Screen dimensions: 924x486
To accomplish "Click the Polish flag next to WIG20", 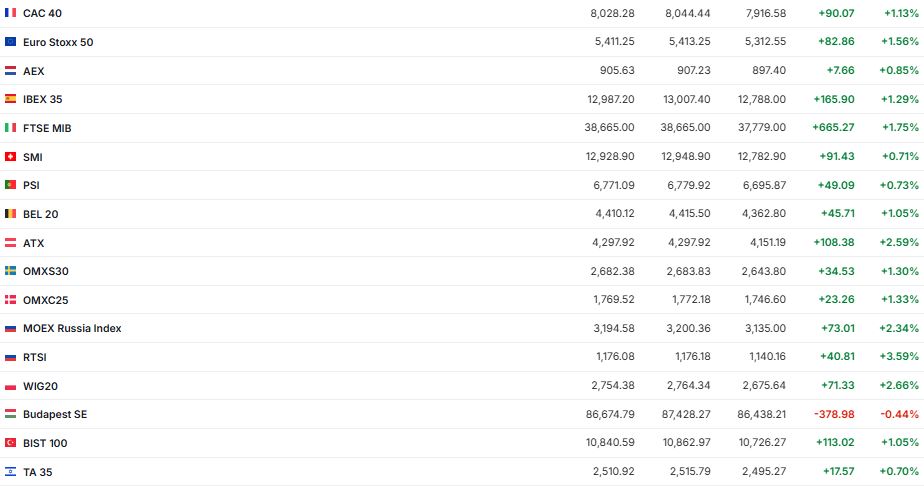I will pyautogui.click(x=11, y=386).
